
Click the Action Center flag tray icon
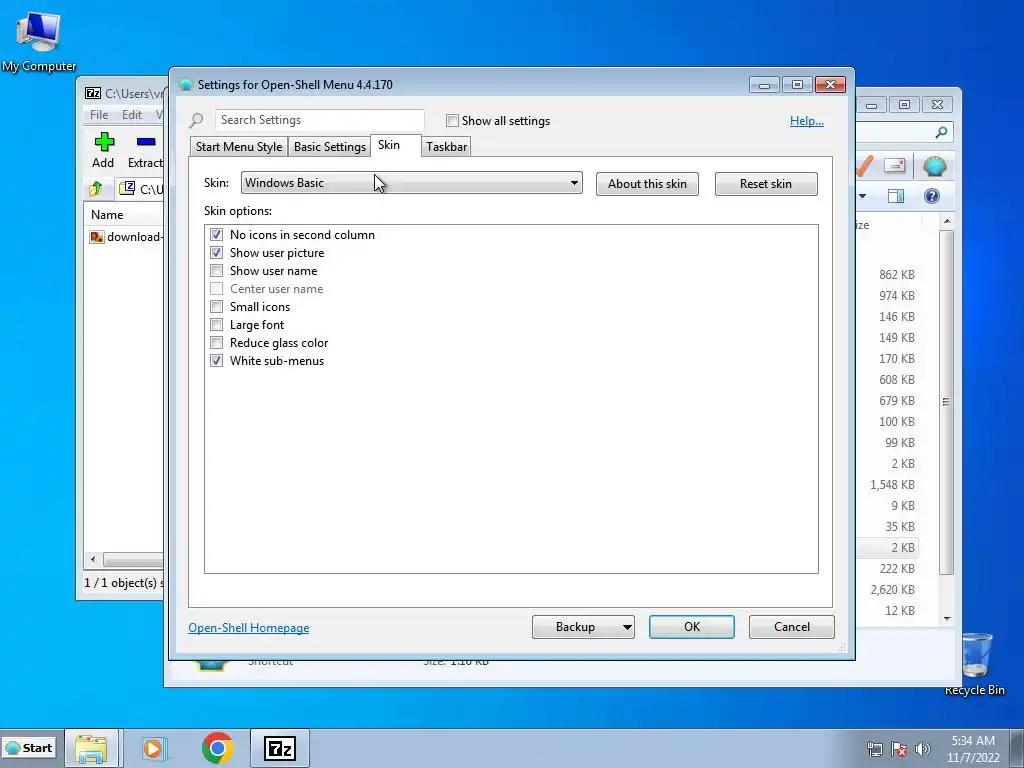tap(899, 749)
